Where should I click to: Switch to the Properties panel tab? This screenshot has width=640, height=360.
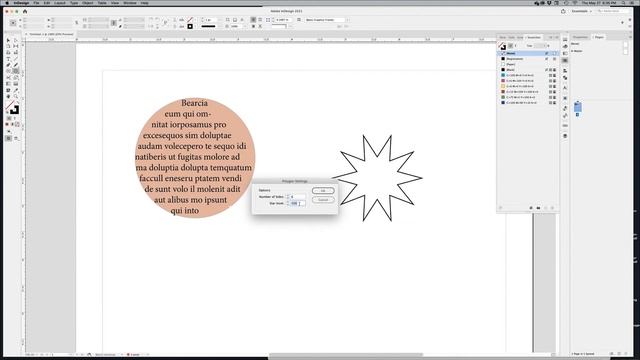[x=580, y=37]
